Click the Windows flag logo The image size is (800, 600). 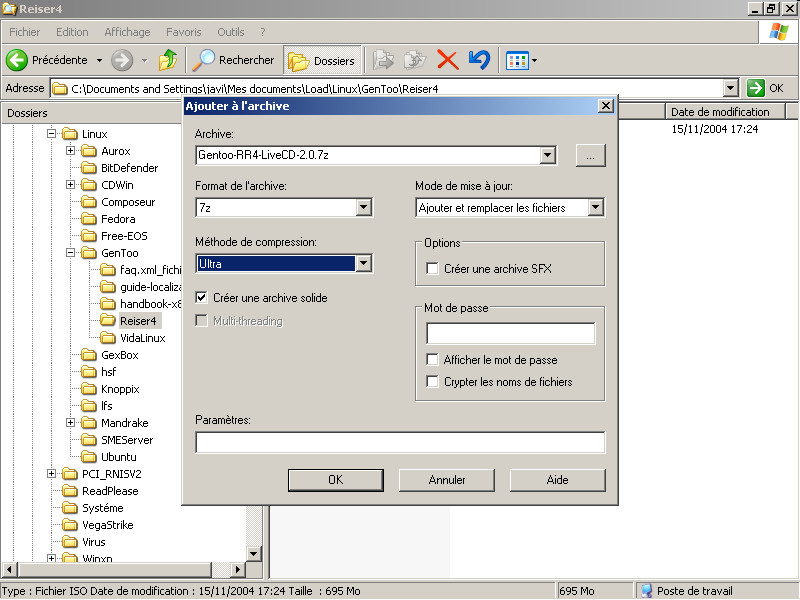pyautogui.click(x=779, y=32)
